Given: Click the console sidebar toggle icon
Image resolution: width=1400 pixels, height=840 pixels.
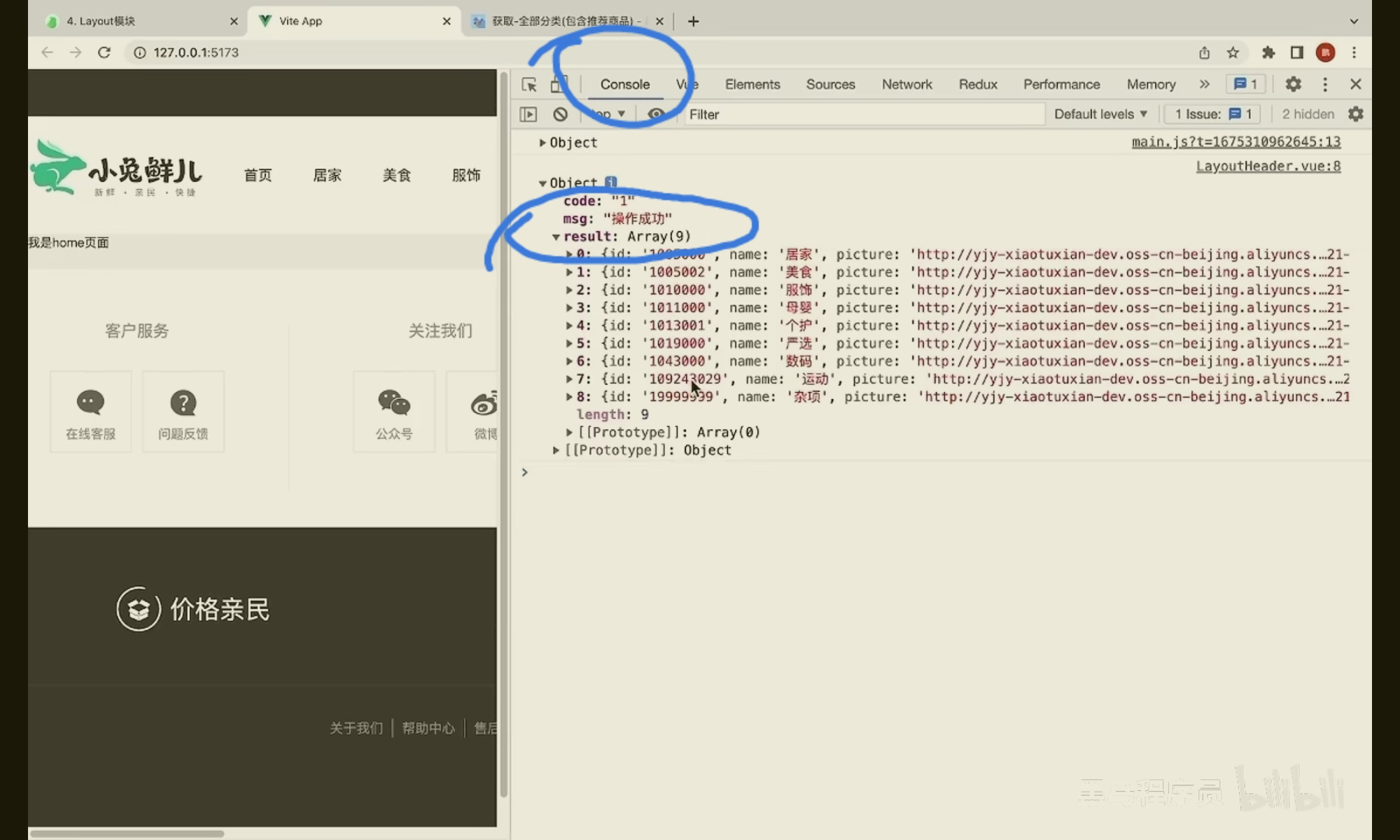Looking at the screenshot, I should click(x=528, y=114).
